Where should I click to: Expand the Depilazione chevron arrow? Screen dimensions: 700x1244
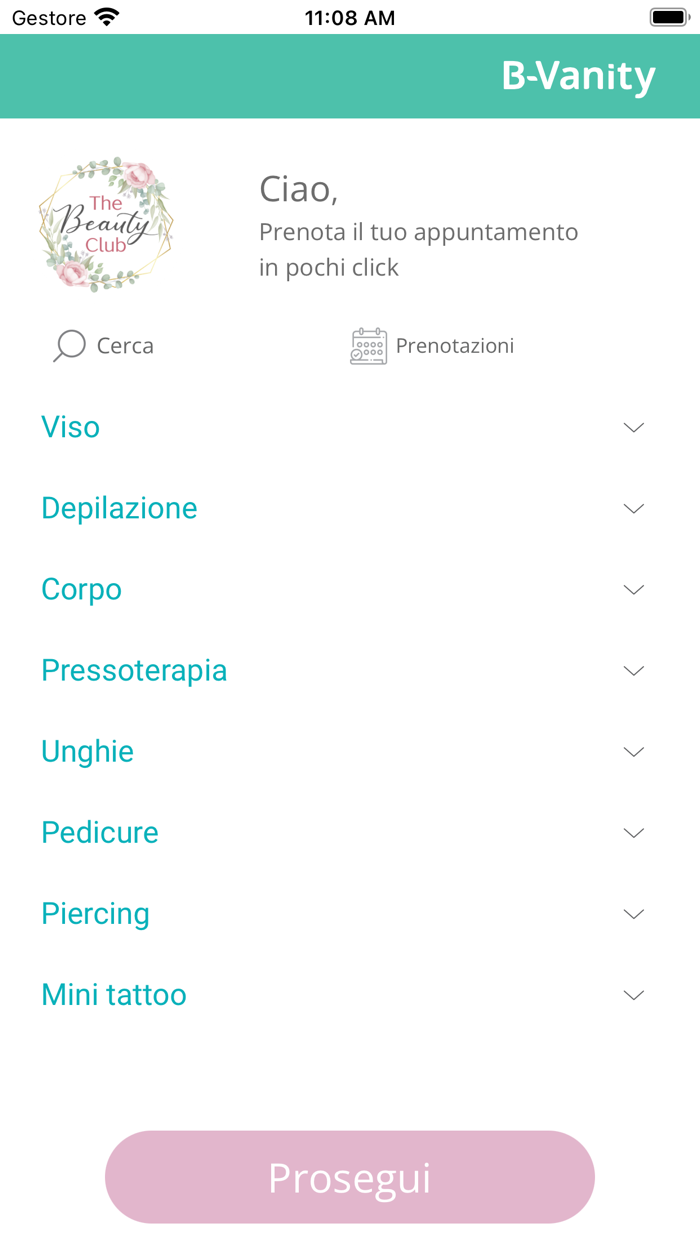pyautogui.click(x=633, y=509)
